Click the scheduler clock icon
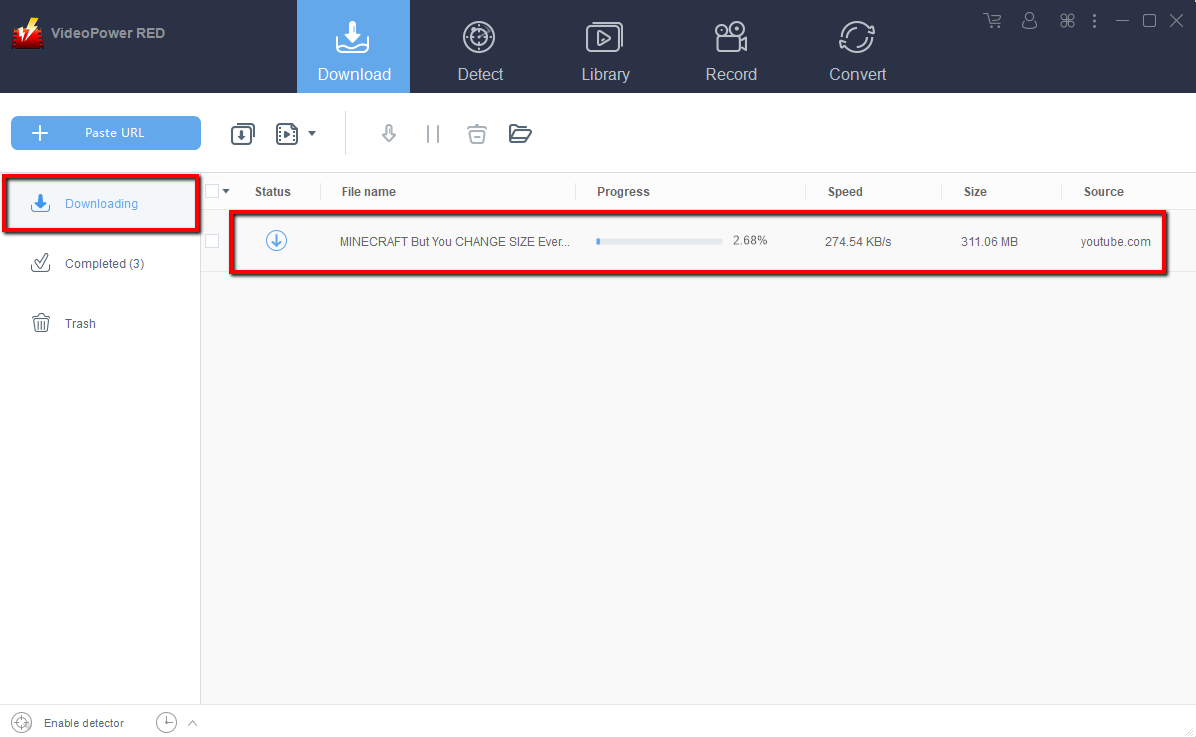The image size is (1196, 737). 166,723
